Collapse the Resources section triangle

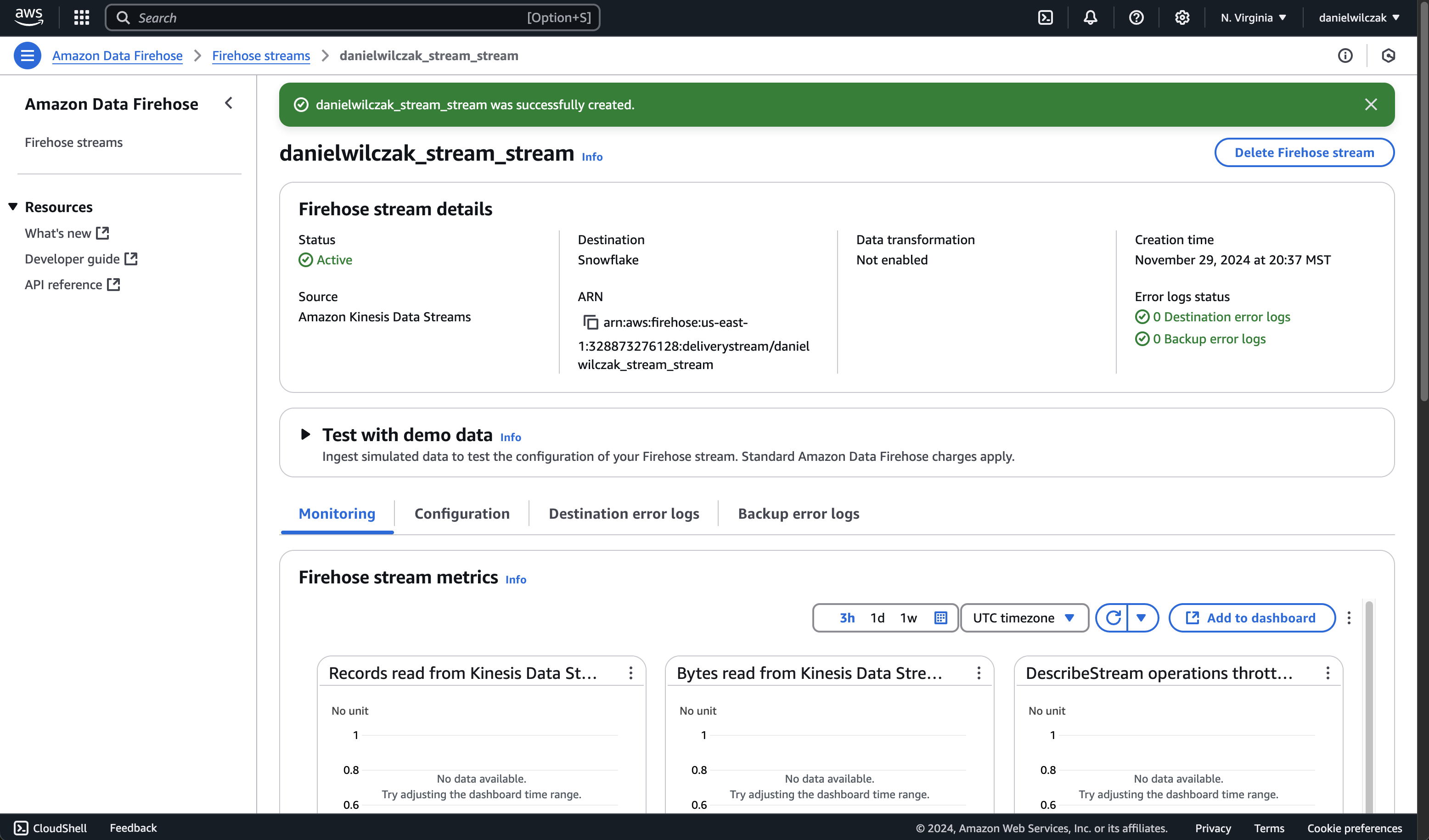tap(13, 207)
